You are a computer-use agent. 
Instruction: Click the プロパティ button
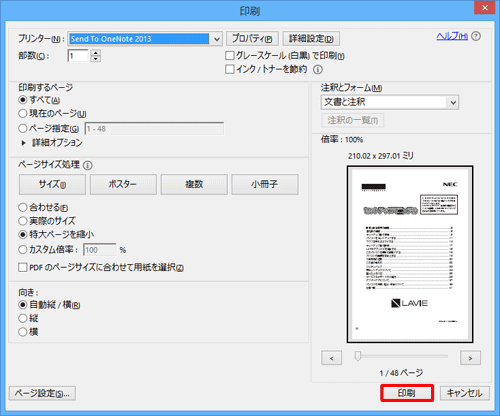(252, 39)
